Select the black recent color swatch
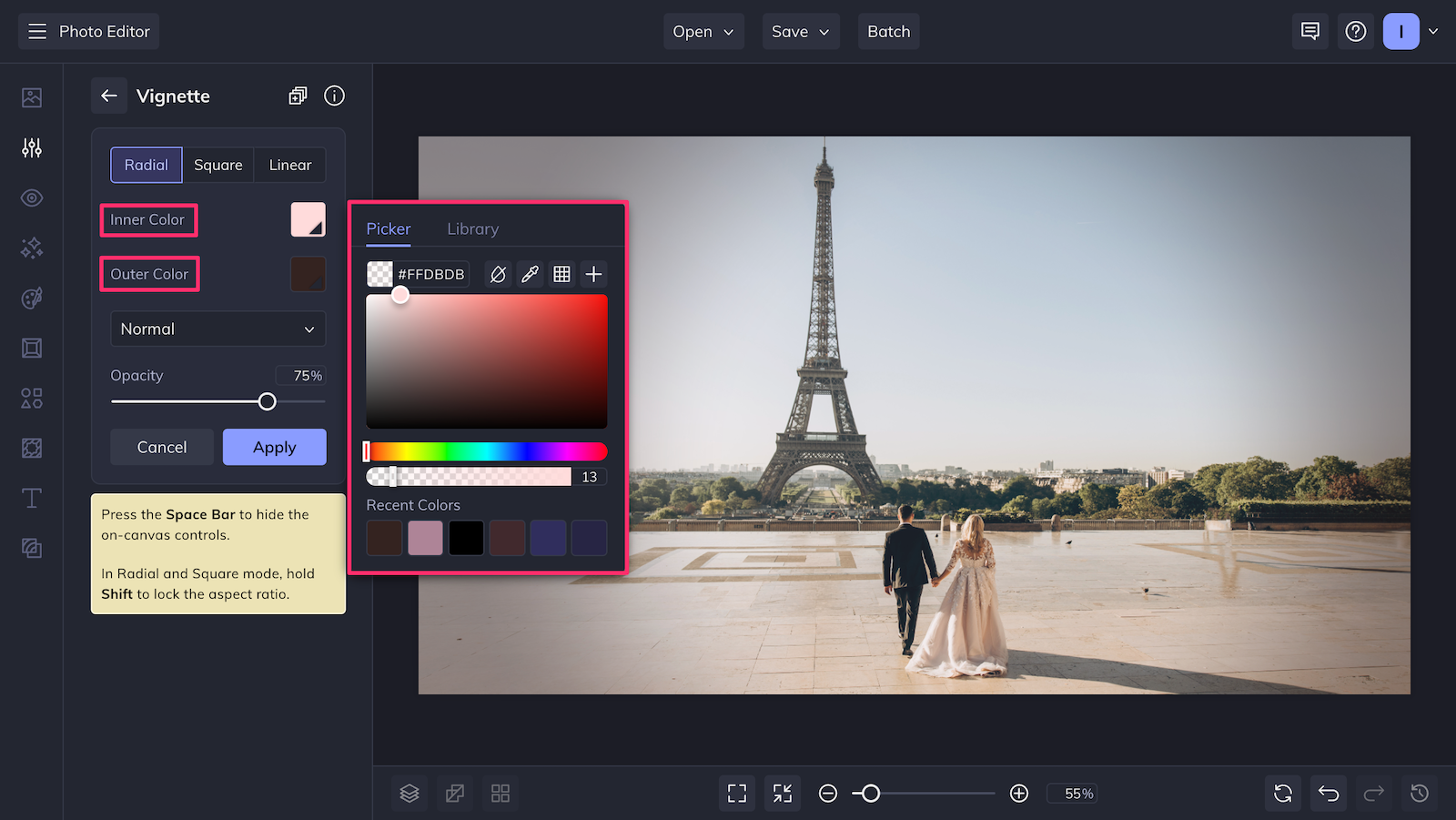 pos(466,538)
